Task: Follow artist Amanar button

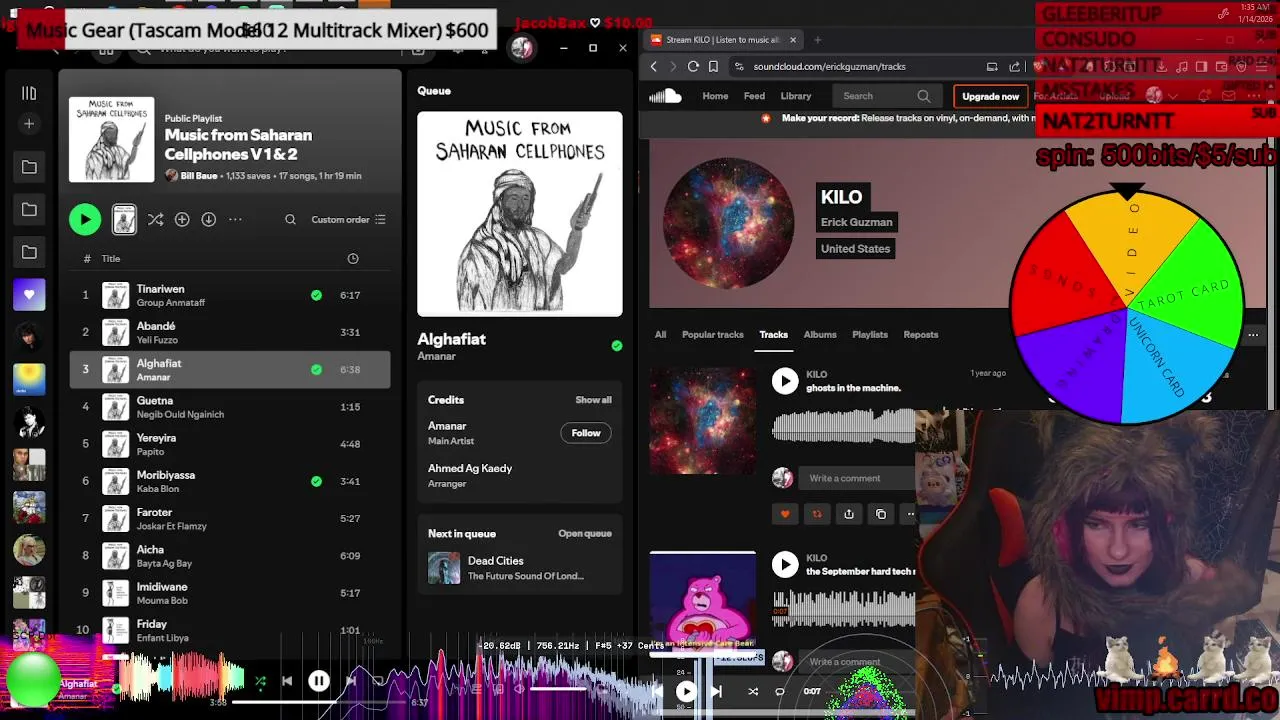Action: pos(586,433)
